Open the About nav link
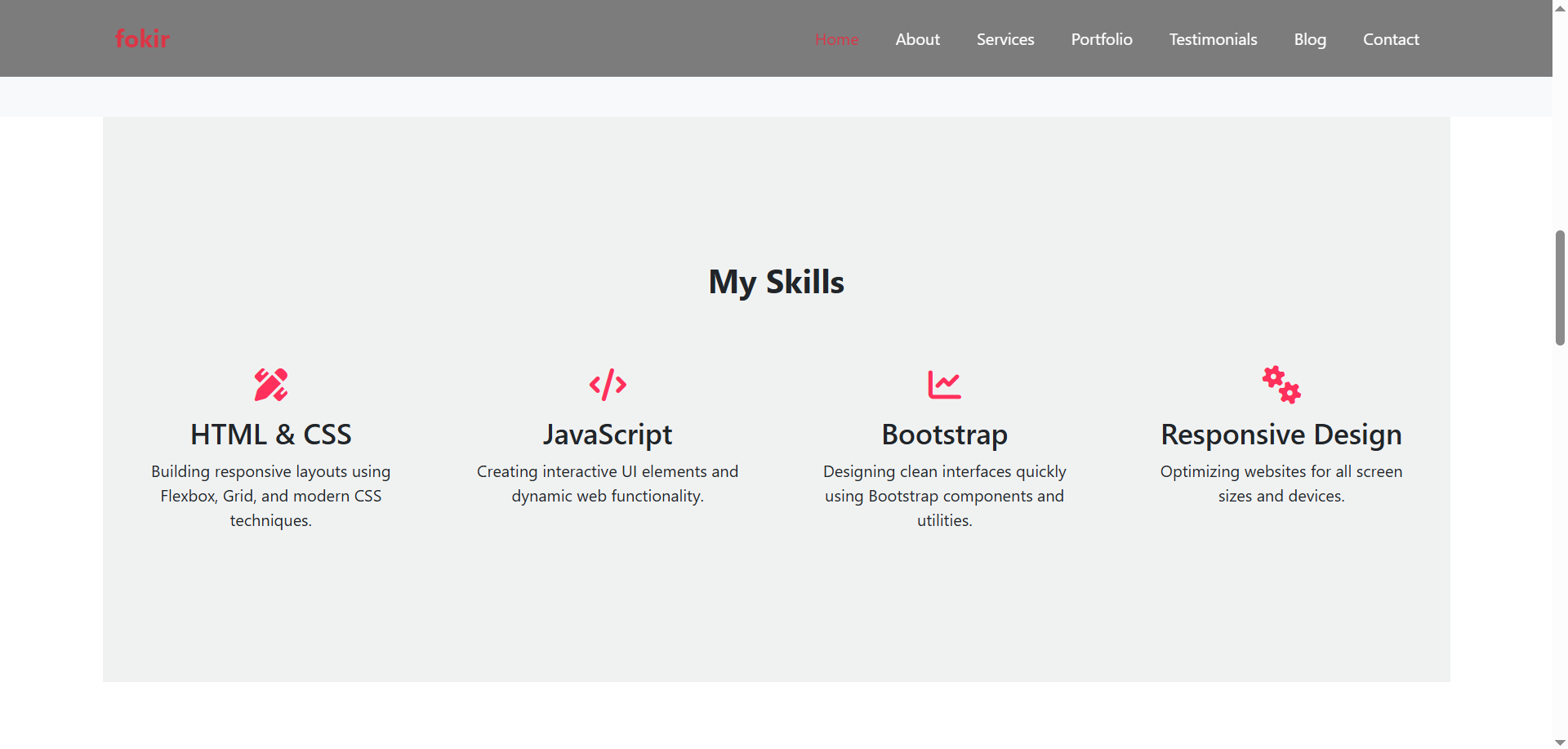1568x749 pixels. (x=917, y=39)
